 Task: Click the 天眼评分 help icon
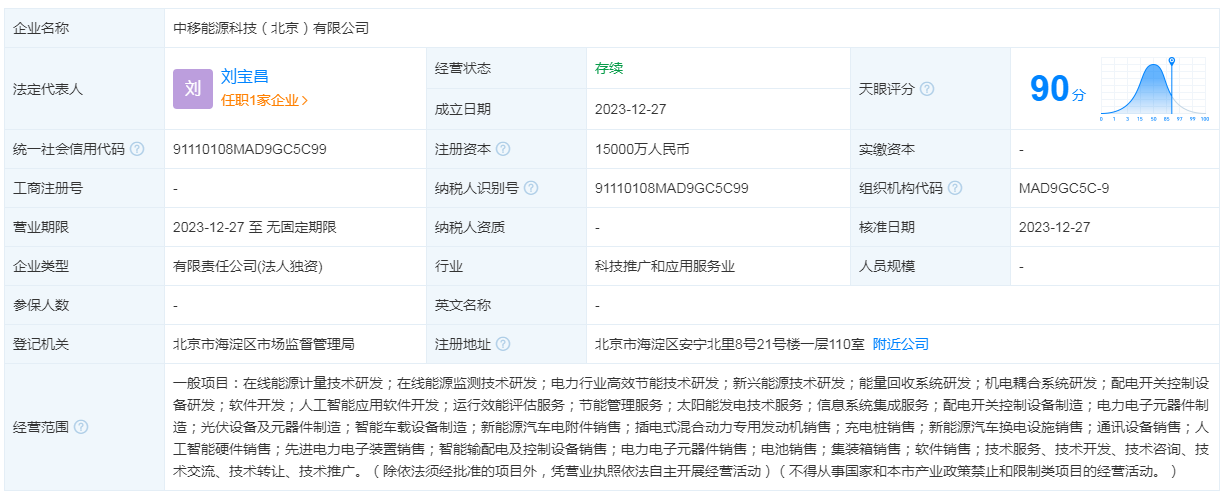(x=927, y=89)
